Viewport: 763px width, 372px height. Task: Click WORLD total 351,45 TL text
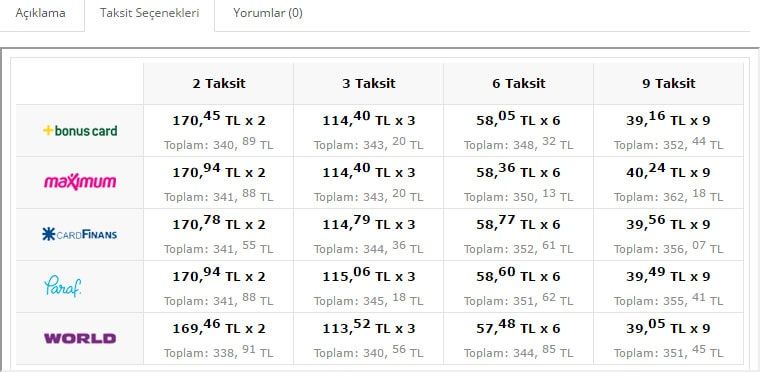tap(669, 353)
